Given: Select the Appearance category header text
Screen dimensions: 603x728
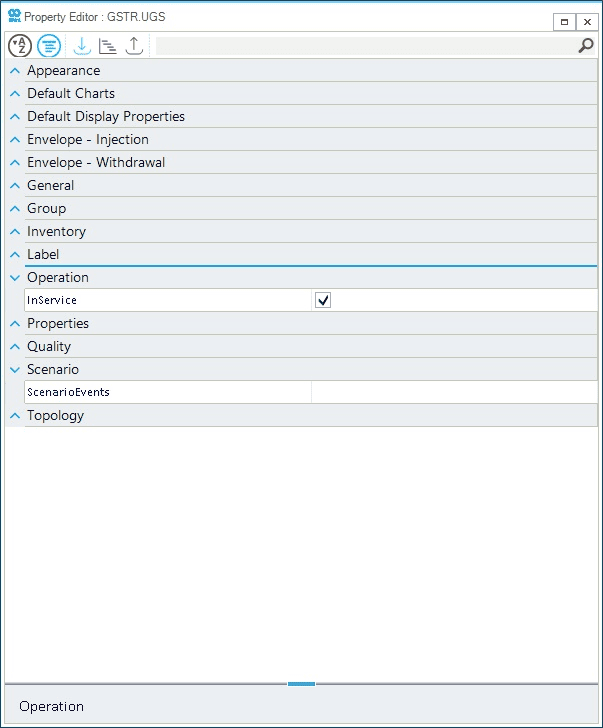Looking at the screenshot, I should [64, 71].
